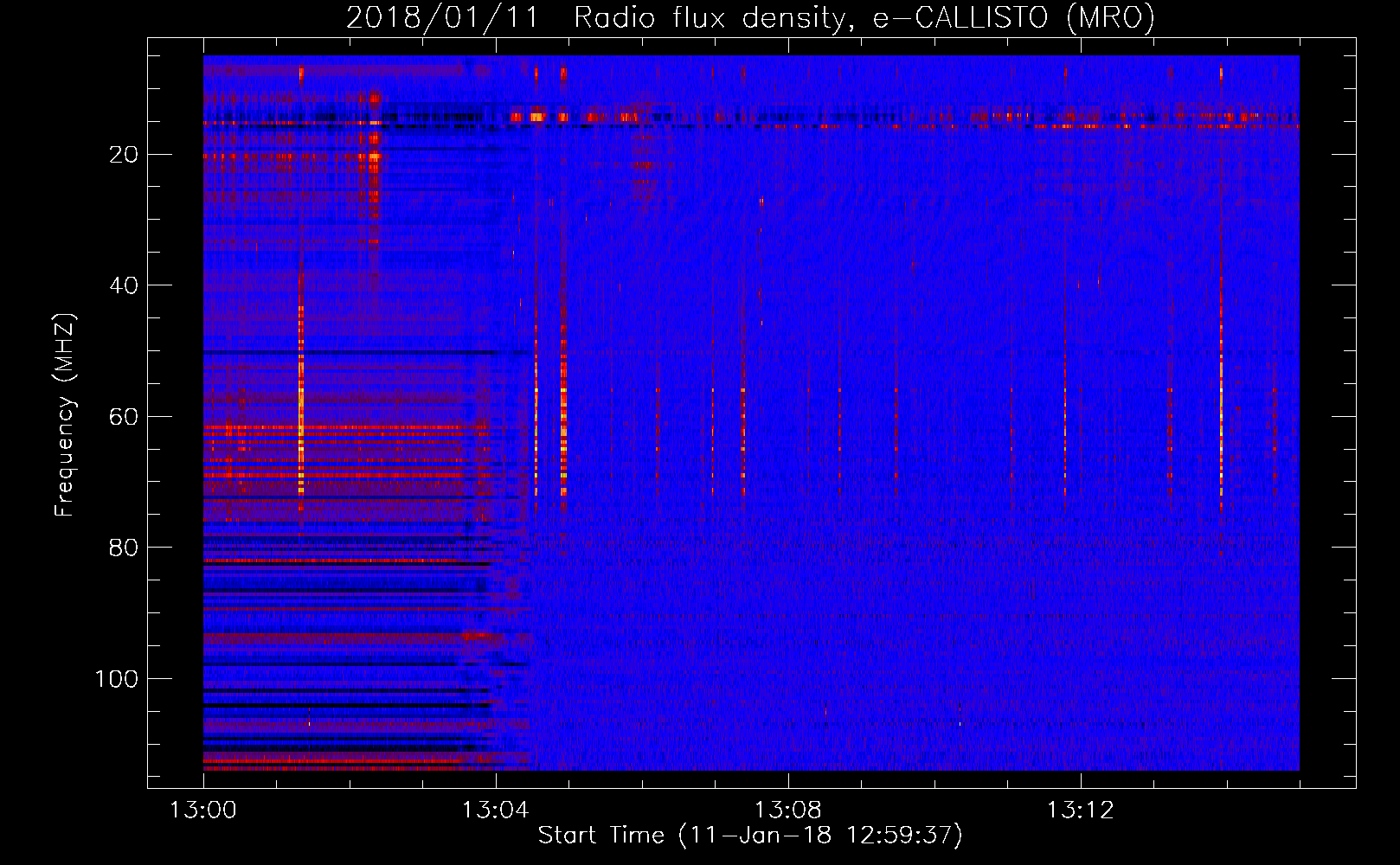
Task: Click the plot title '2018/01/11 Radio flux density'
Action: 750,17
